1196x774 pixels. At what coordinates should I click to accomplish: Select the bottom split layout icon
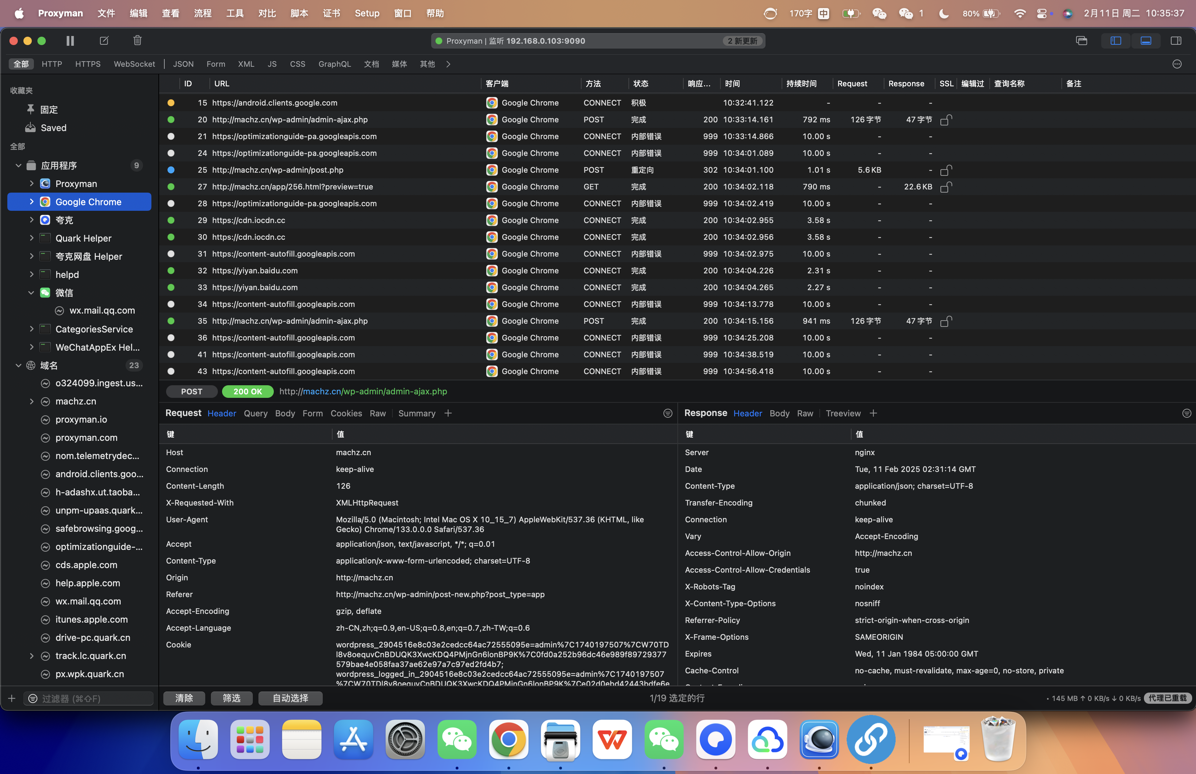1145,40
